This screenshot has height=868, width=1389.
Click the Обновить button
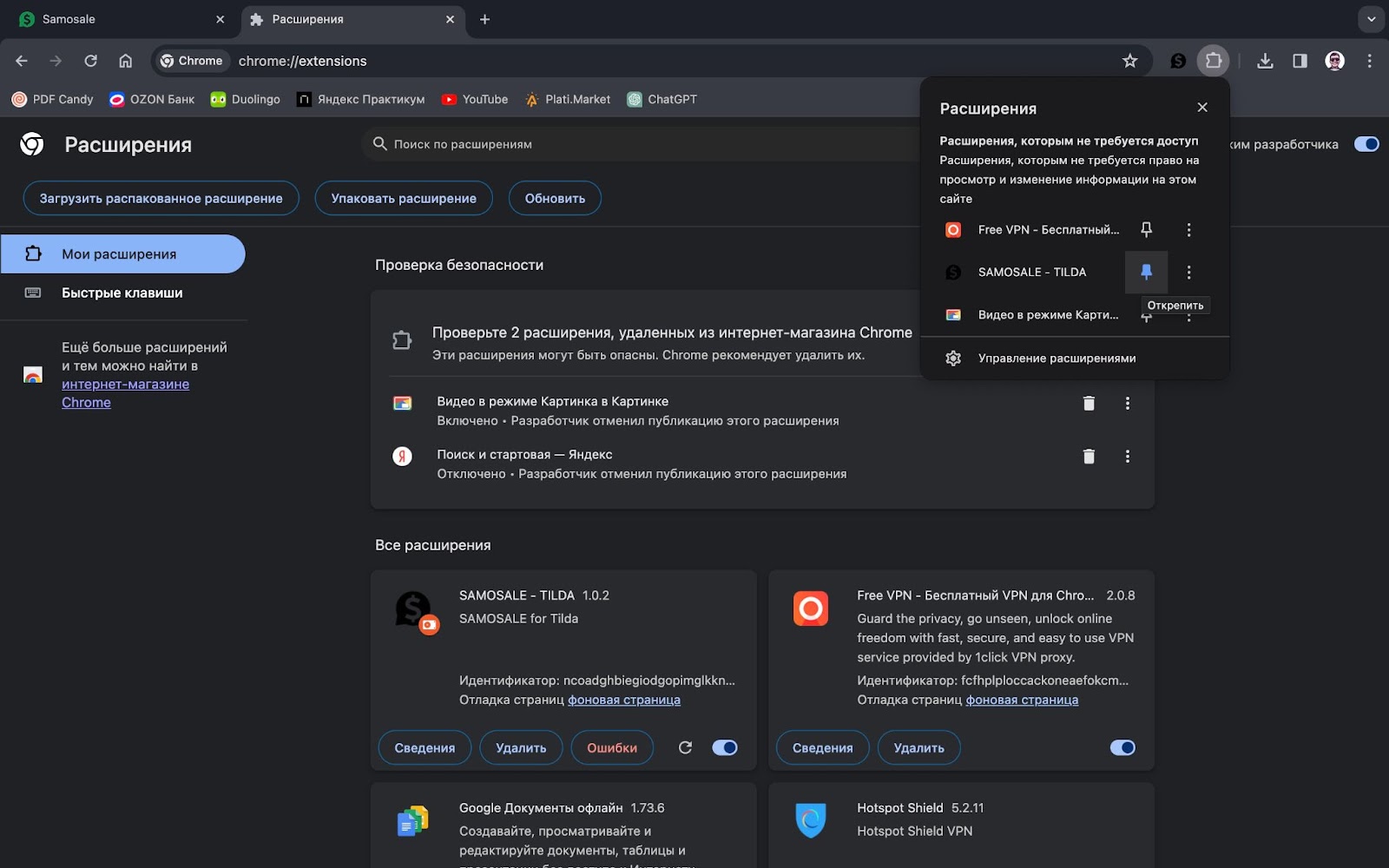[x=555, y=198]
